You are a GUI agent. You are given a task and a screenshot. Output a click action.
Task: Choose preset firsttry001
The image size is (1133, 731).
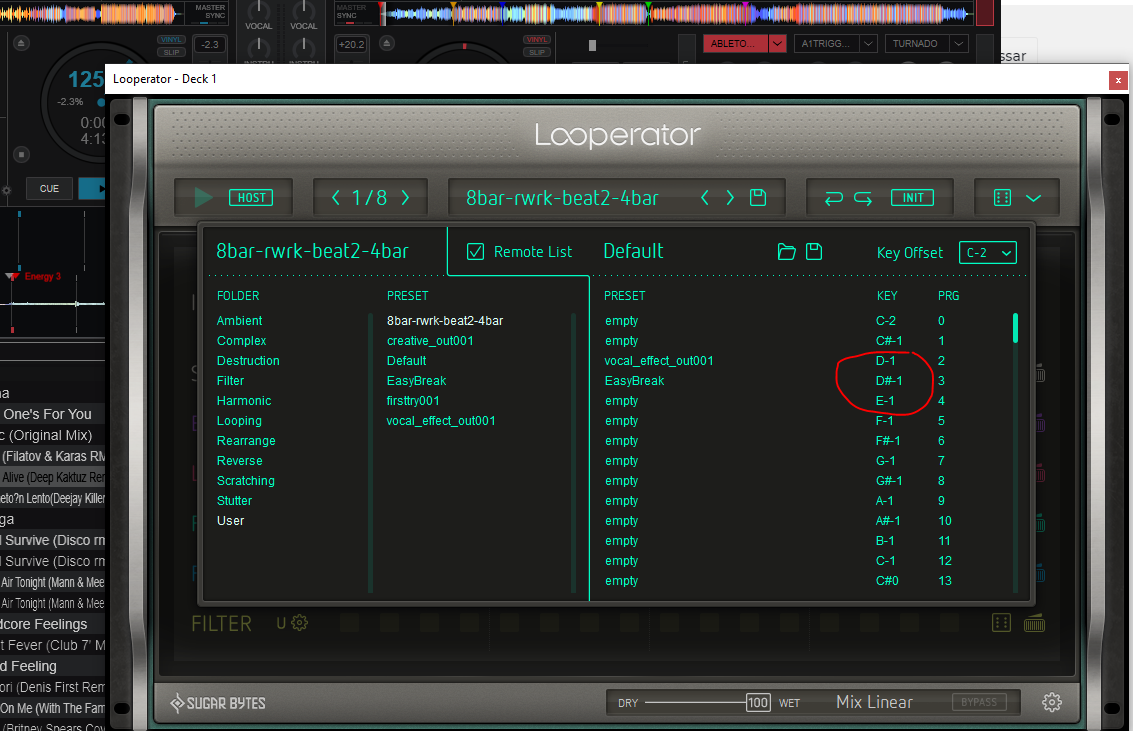(413, 401)
